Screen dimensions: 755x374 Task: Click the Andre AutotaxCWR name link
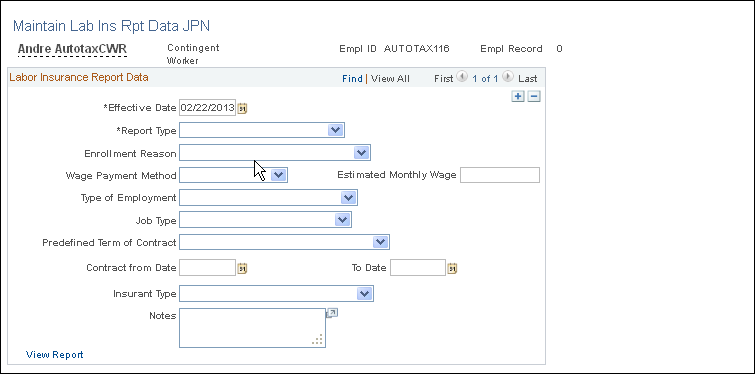[72, 49]
